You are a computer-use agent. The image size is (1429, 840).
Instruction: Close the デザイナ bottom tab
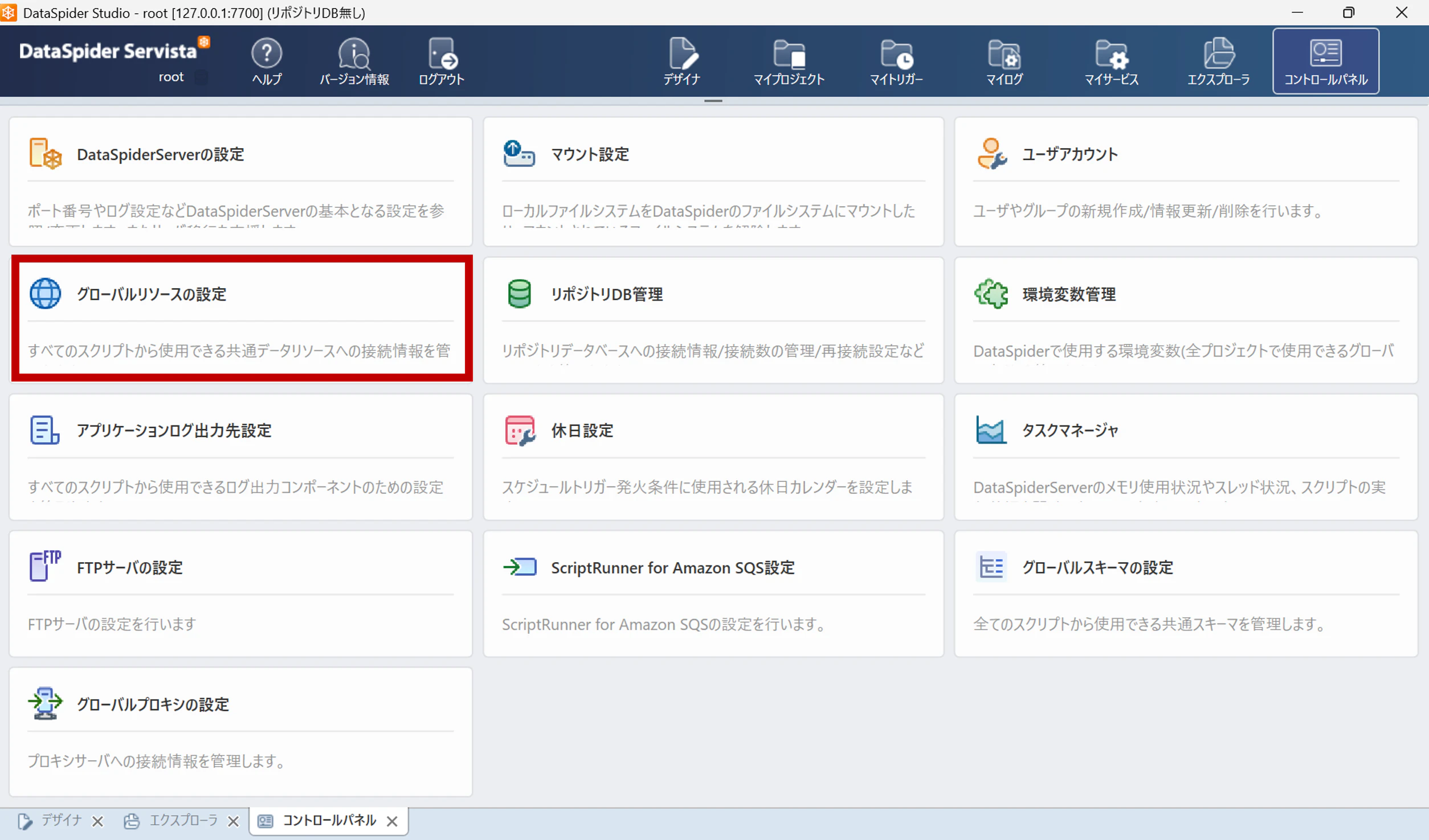98,821
